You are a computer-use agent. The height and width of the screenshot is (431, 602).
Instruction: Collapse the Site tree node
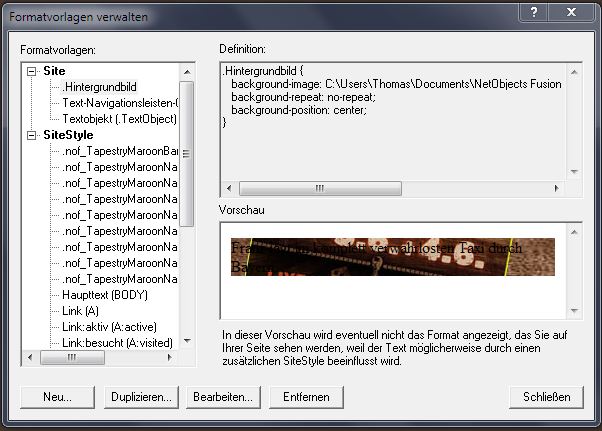coord(32,71)
